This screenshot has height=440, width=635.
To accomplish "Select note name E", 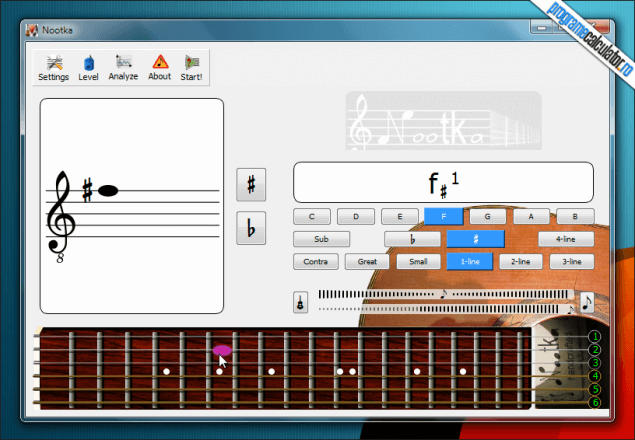I will 400,216.
